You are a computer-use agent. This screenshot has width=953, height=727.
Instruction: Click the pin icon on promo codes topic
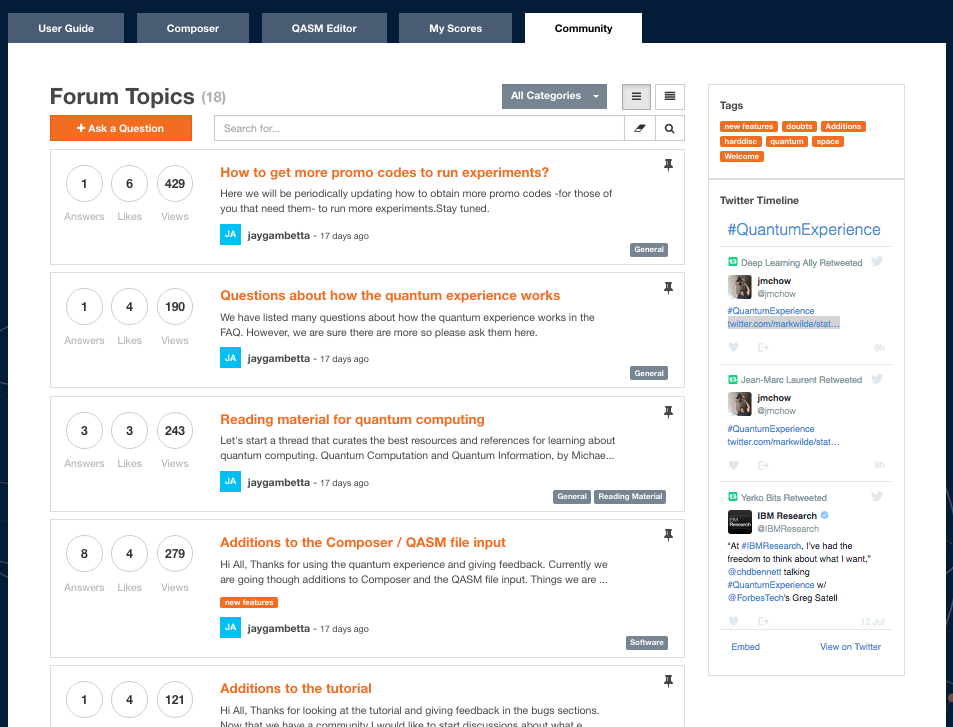[668, 165]
